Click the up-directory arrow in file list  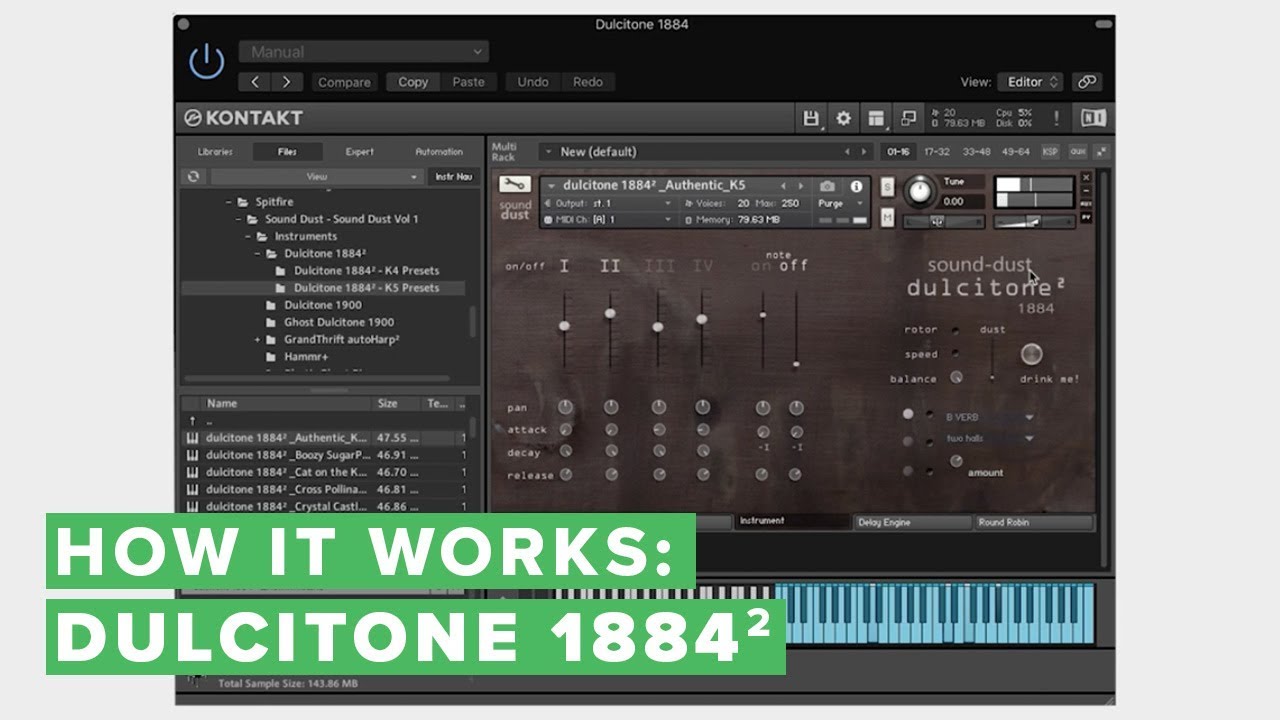pos(192,421)
